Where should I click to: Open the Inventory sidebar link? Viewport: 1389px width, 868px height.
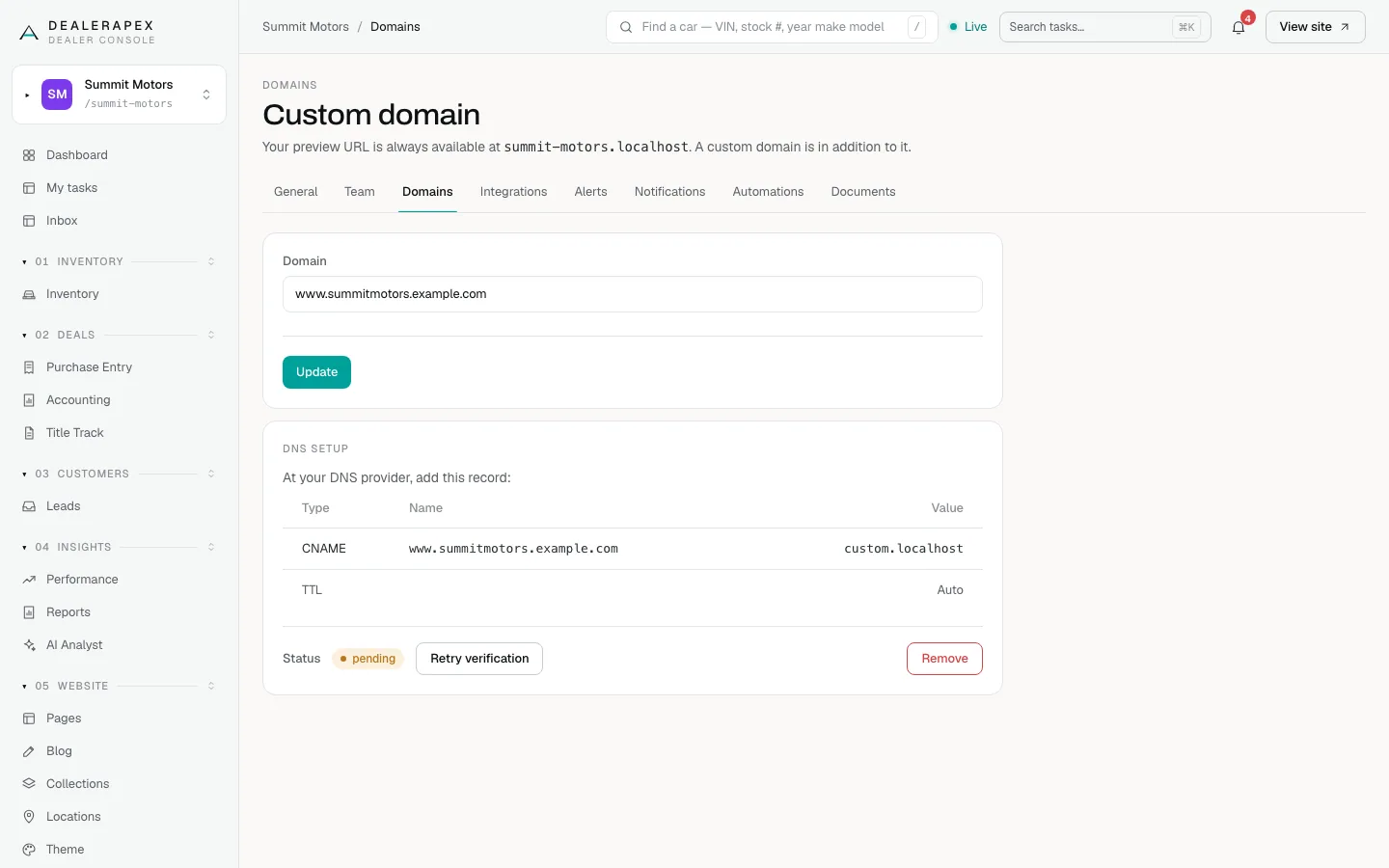[120, 294]
